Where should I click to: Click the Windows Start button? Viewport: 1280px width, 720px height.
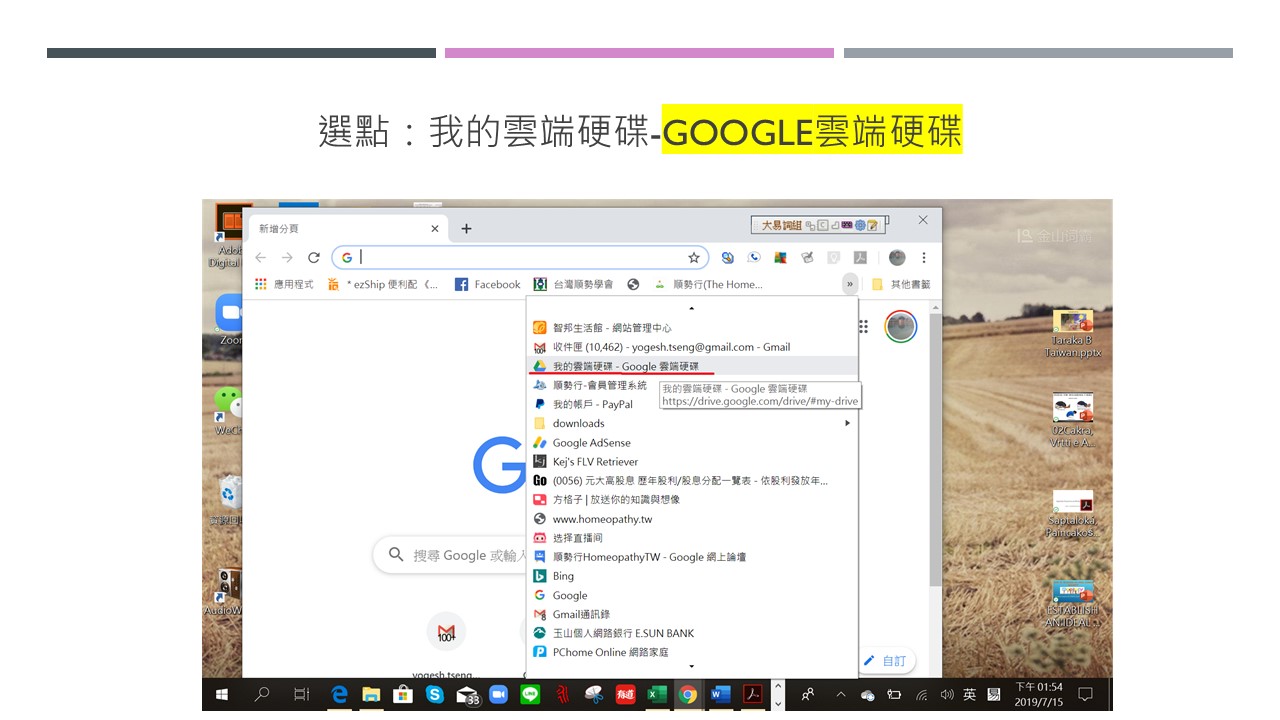click(x=221, y=694)
